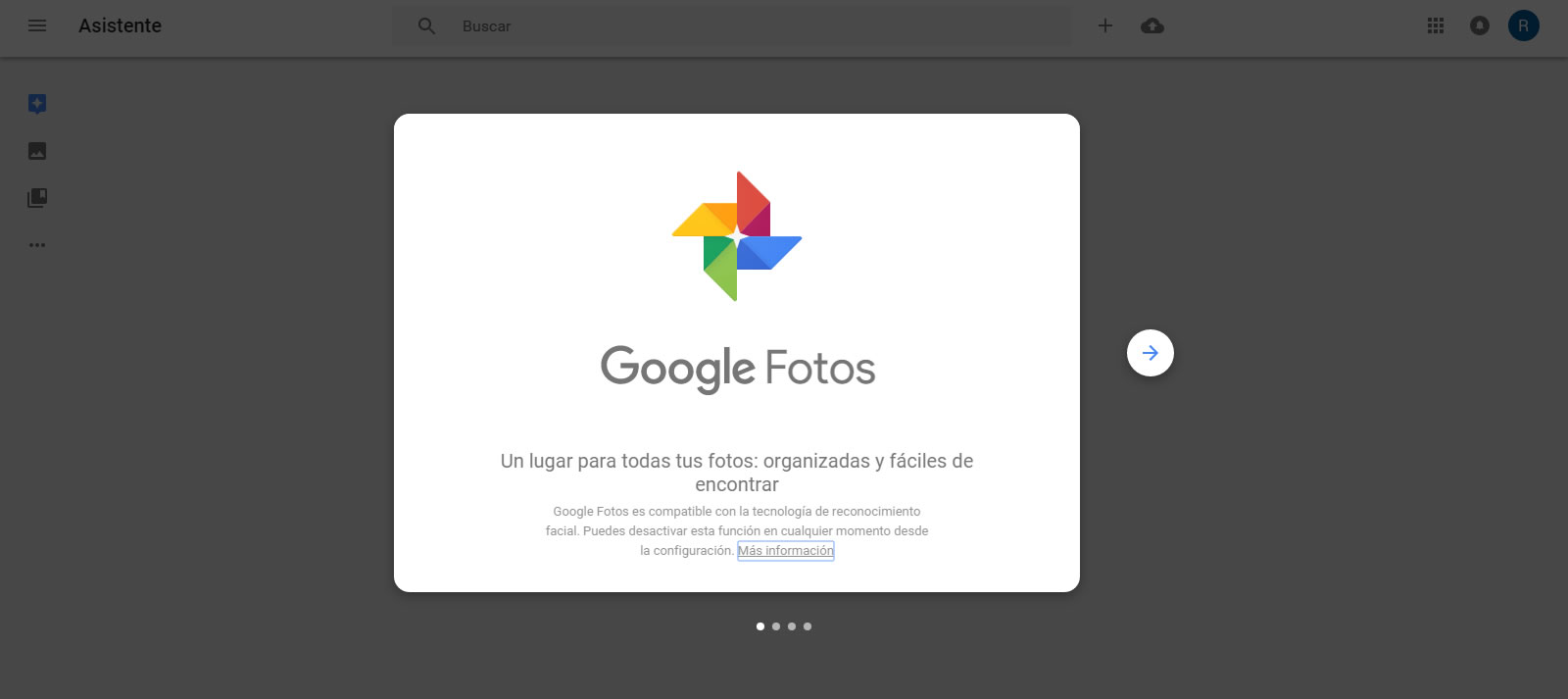Screen dimensions: 1568x699
Task: Click the cloud upload icon
Action: click(x=1152, y=26)
